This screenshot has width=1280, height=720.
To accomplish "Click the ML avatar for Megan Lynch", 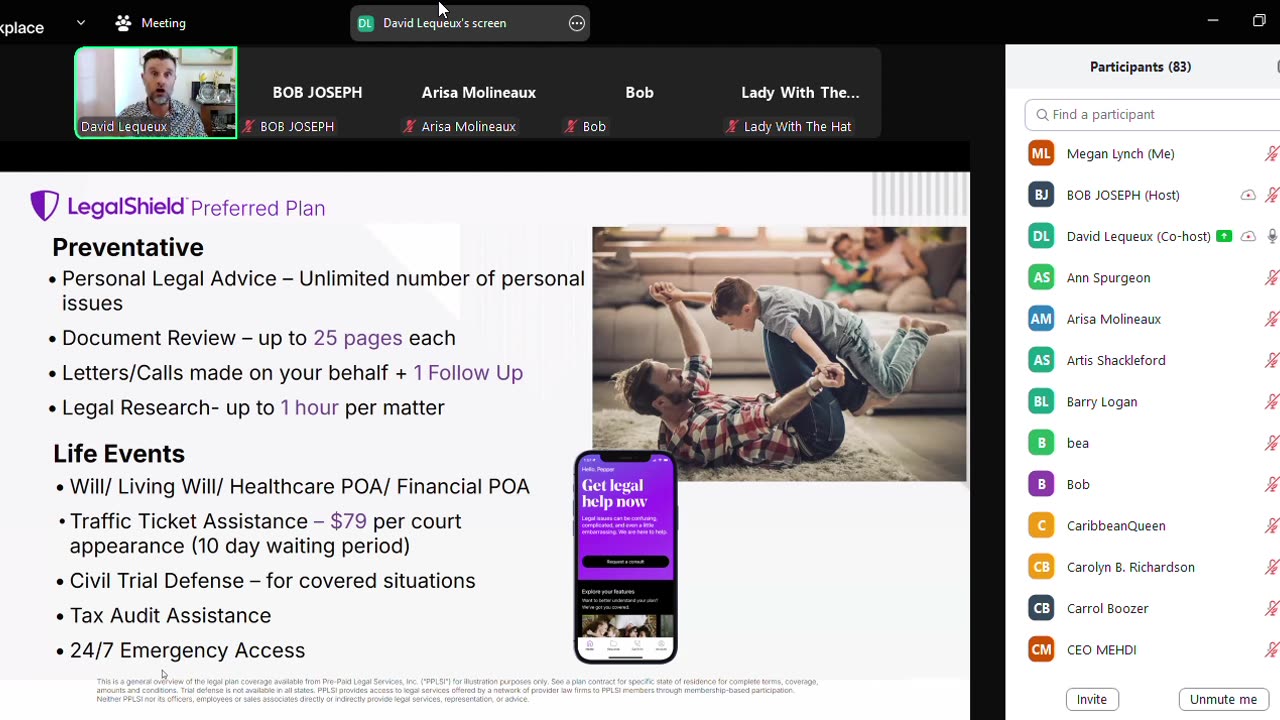I will 1041,153.
